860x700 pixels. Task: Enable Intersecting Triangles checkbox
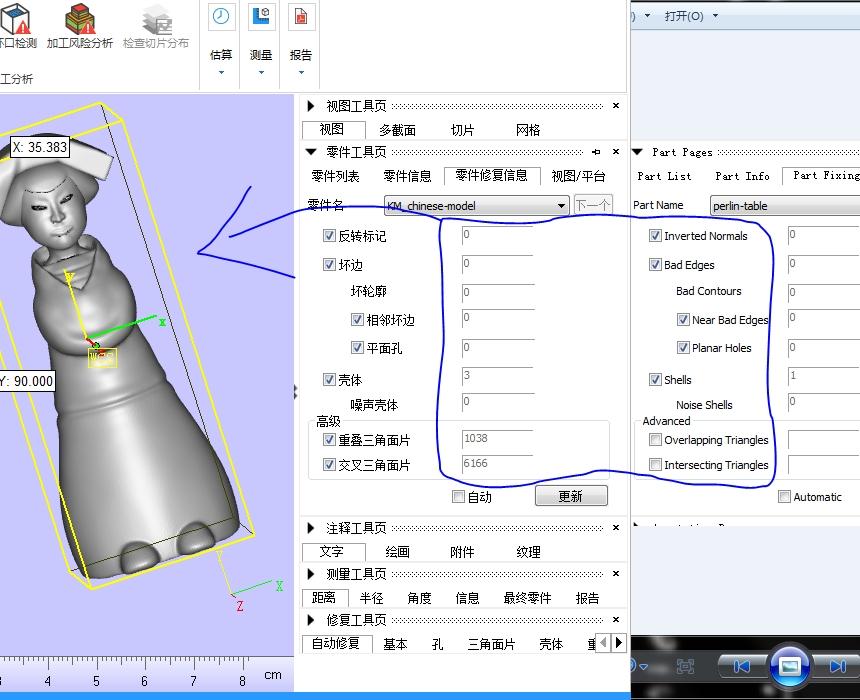655,465
